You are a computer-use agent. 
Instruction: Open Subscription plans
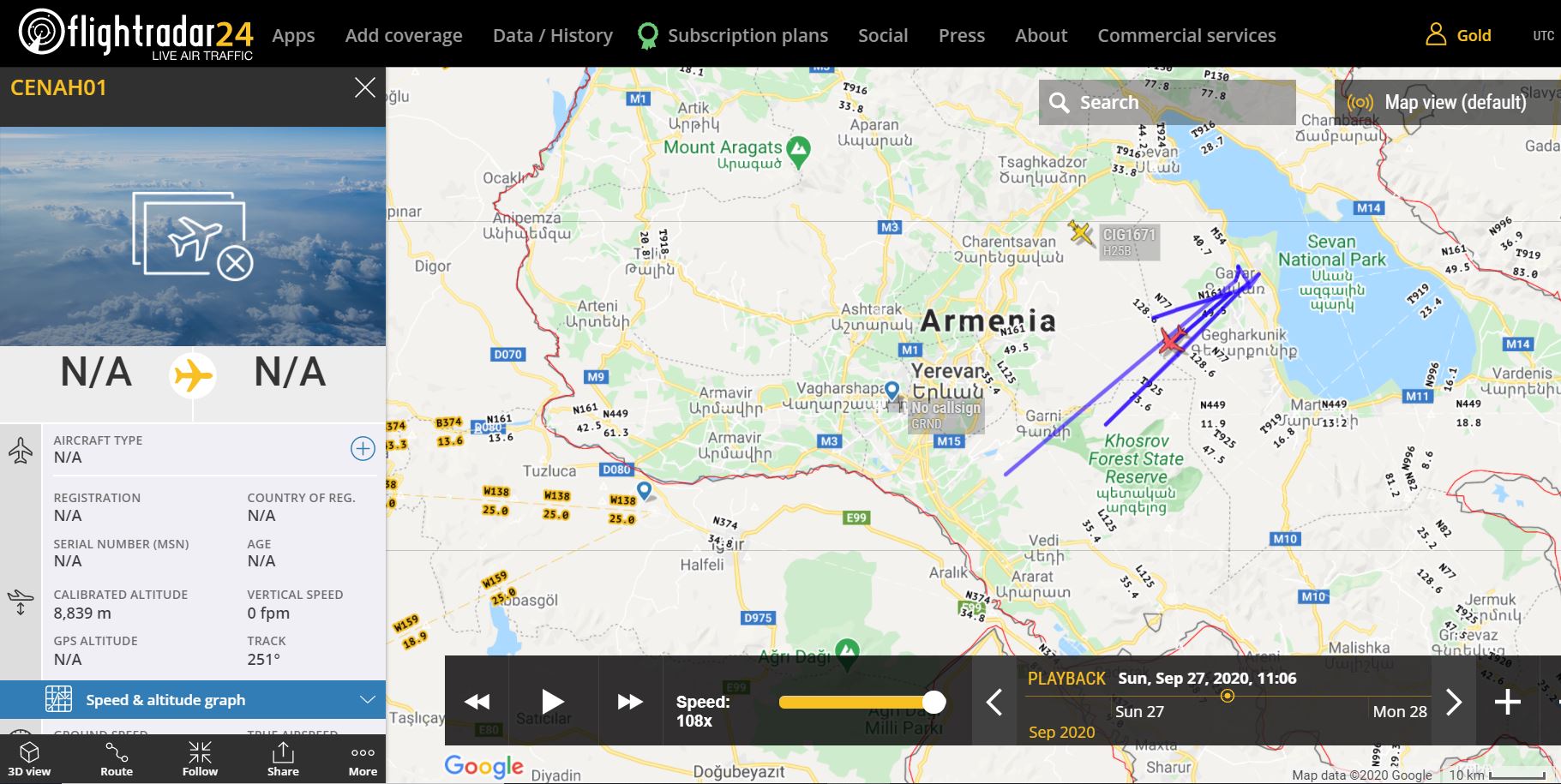tap(747, 35)
